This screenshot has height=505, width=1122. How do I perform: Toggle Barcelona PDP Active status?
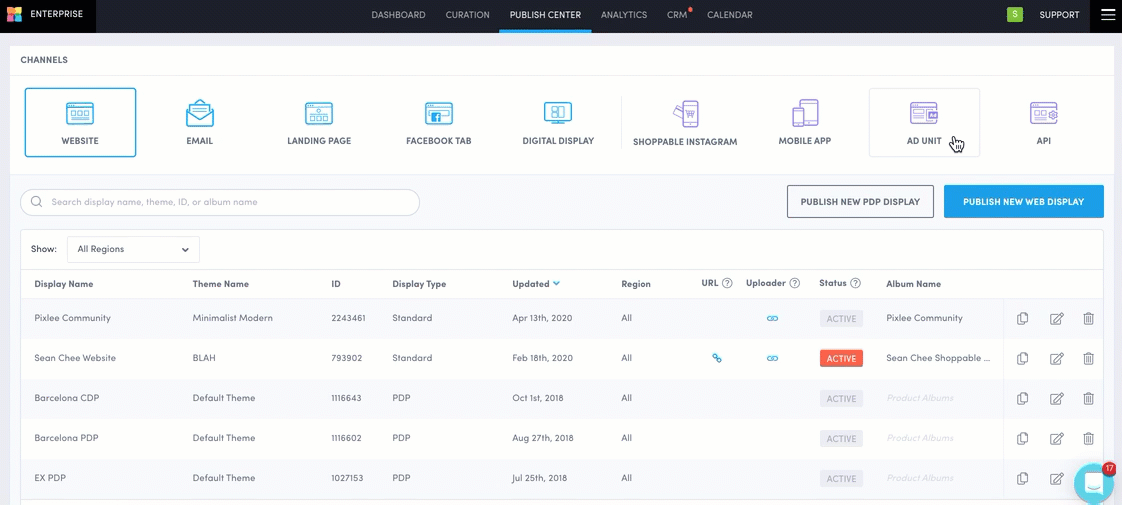coord(841,439)
